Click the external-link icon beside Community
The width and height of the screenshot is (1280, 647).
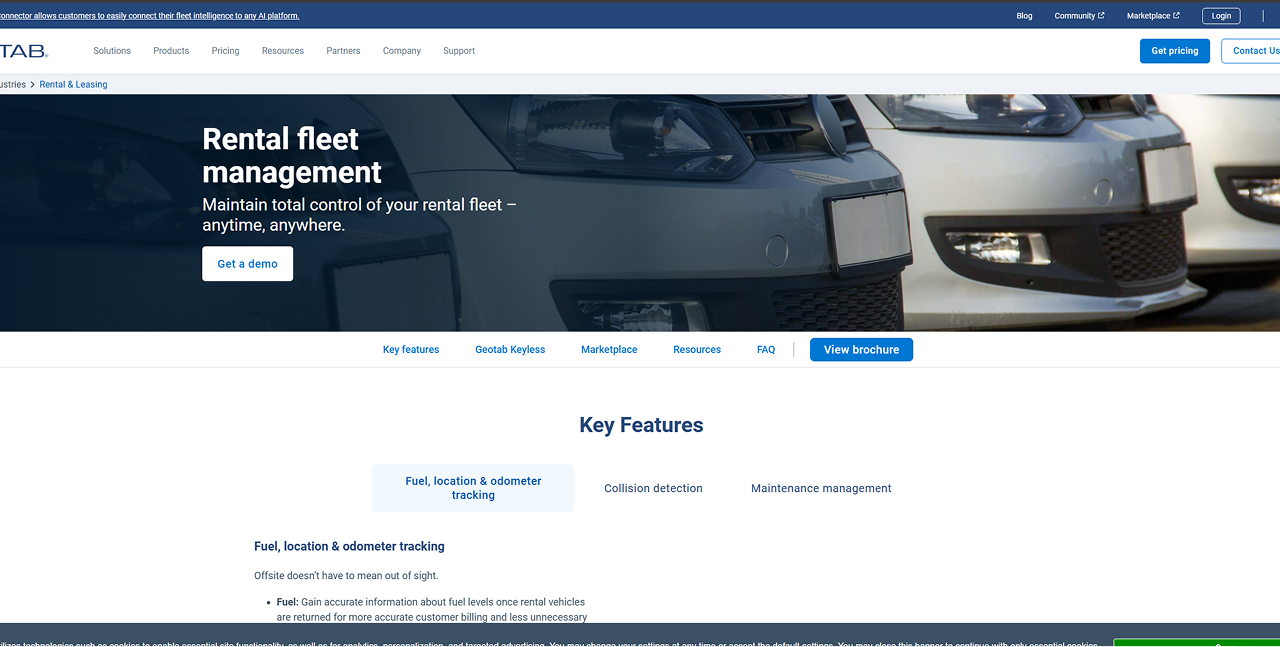point(1101,16)
